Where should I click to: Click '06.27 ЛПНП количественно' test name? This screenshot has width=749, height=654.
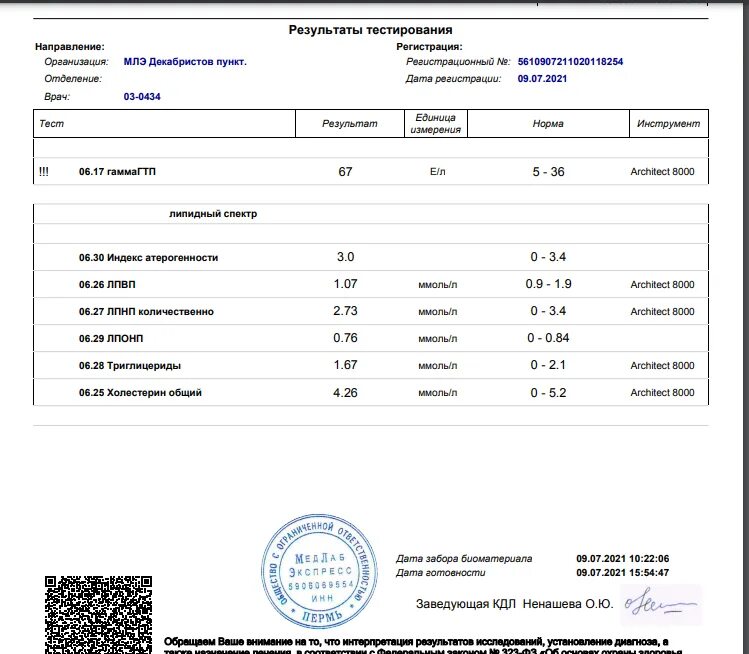coord(146,311)
